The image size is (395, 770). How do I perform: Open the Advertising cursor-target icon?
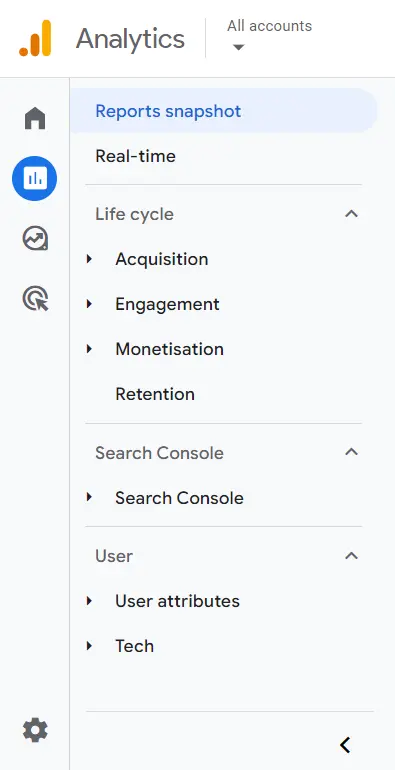point(35,299)
